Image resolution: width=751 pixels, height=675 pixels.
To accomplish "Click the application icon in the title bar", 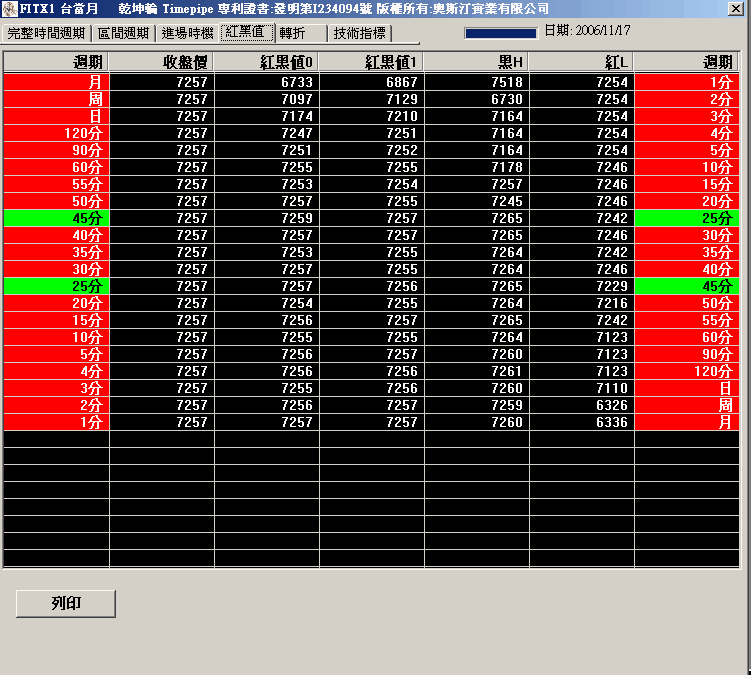I will click(9, 8).
